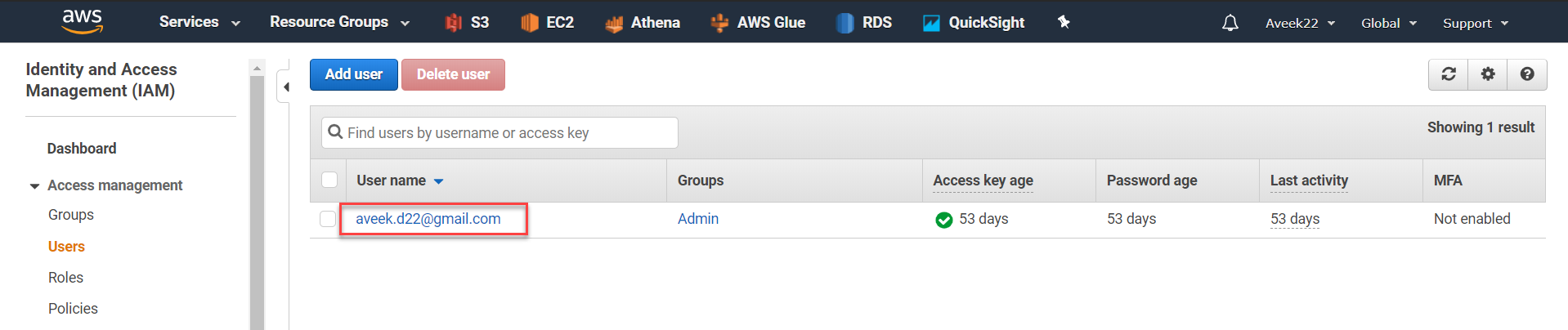1568x330 pixels.
Task: Open the RDS service shortcut
Action: [864, 23]
